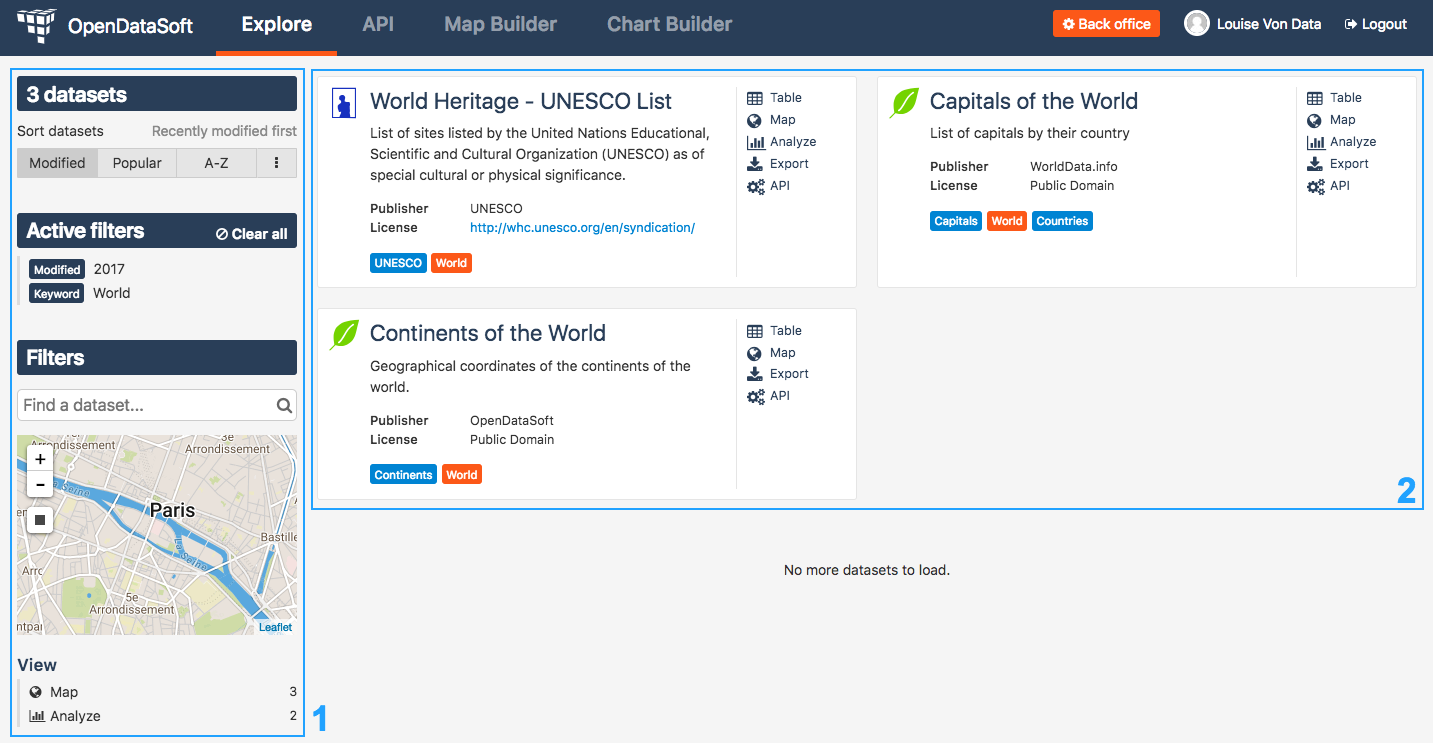The image size is (1433, 743).
Task: Open Map view for Capitals of the World
Action: (x=1331, y=120)
